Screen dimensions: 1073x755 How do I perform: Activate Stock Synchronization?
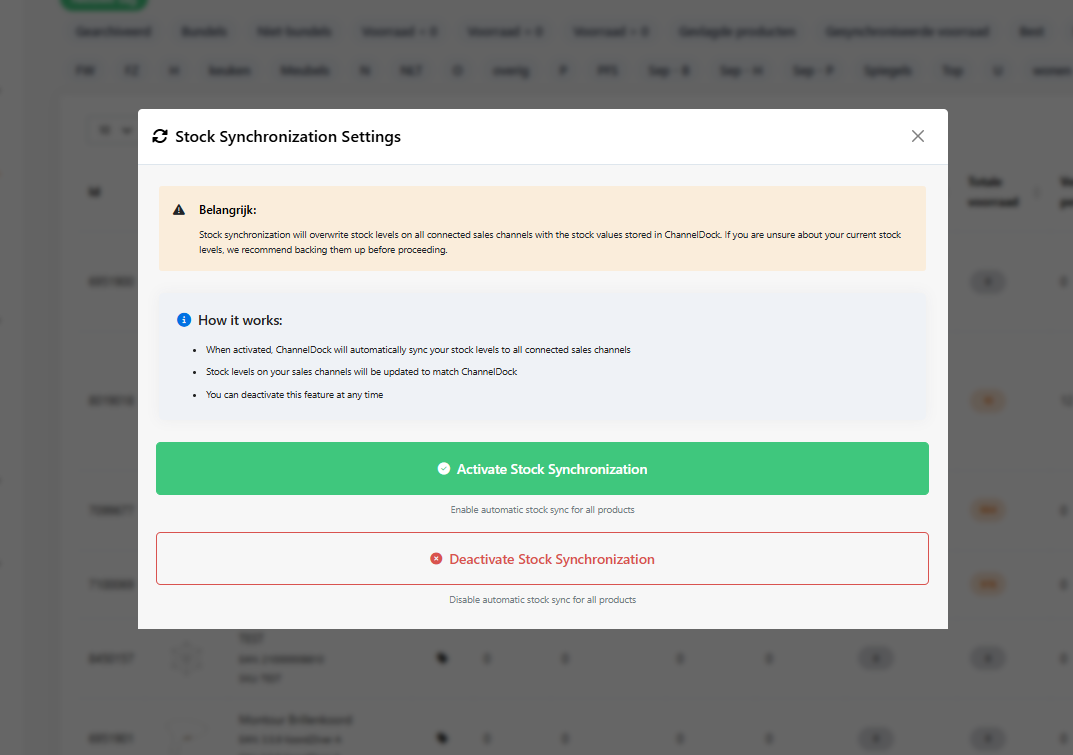tap(542, 468)
